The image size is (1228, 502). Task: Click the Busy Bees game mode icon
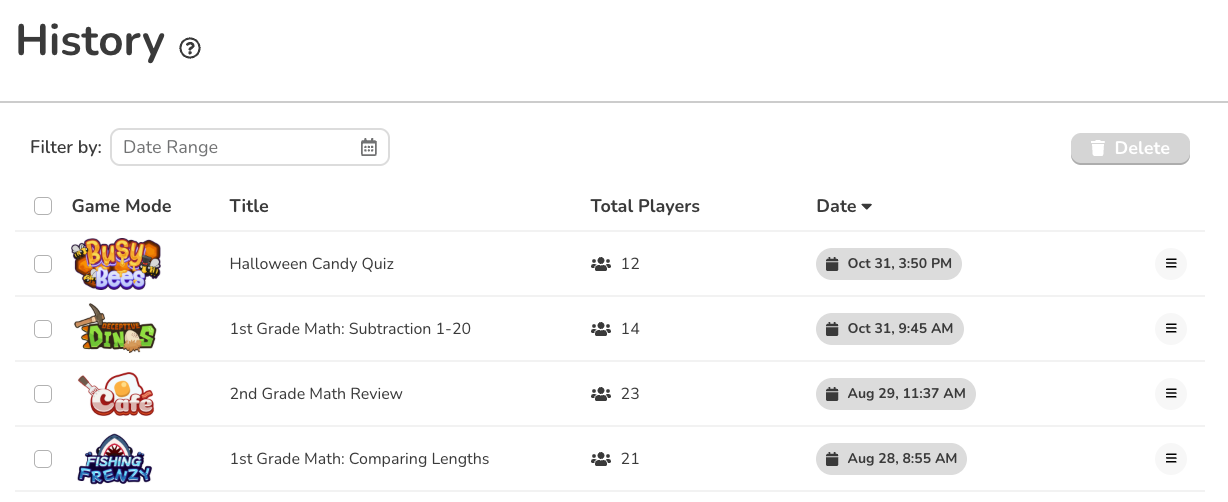(x=116, y=264)
